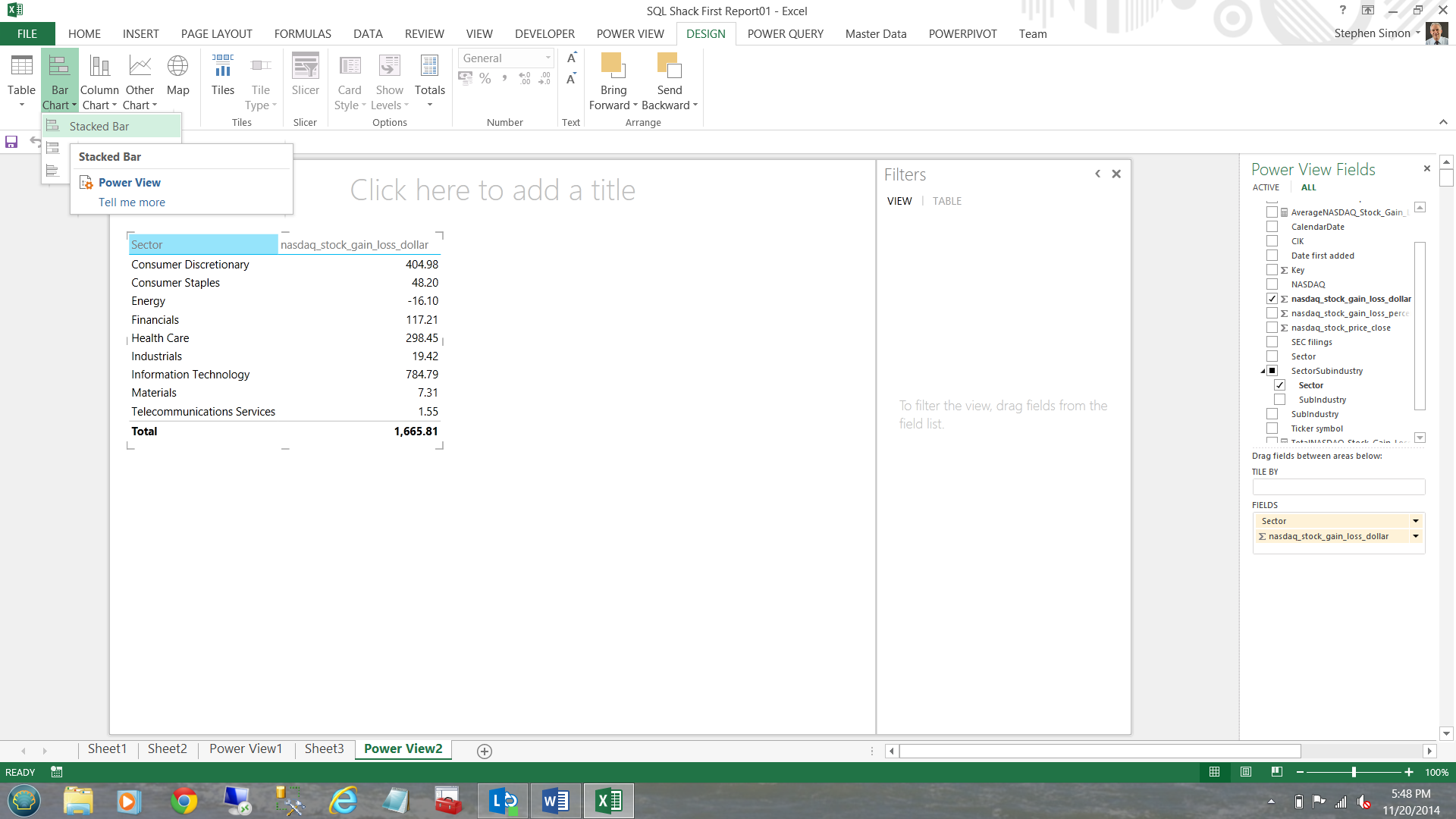Screen dimensions: 1456x819
Task: Switch Filters pane to TABLE
Action: point(946,201)
